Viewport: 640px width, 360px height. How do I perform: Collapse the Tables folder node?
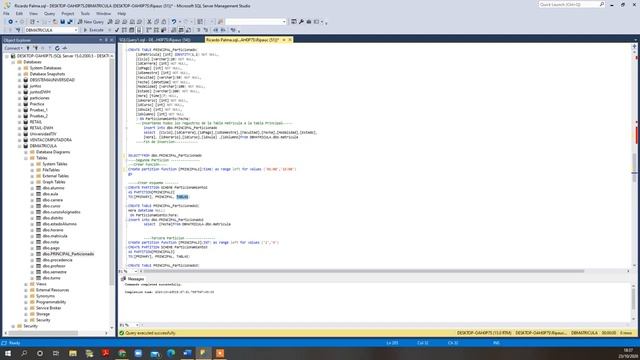coord(26,158)
